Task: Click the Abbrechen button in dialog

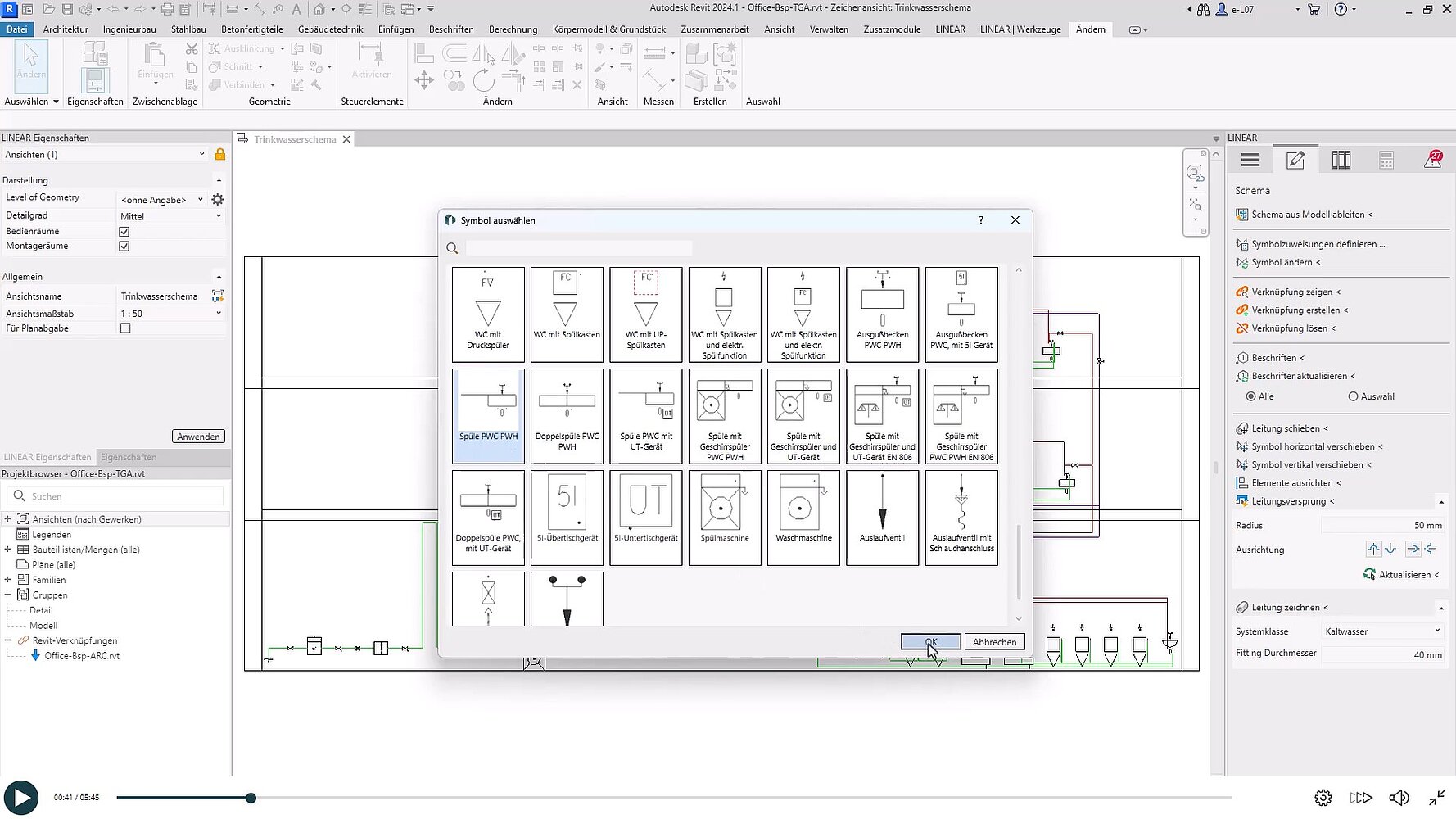Action: point(994,642)
